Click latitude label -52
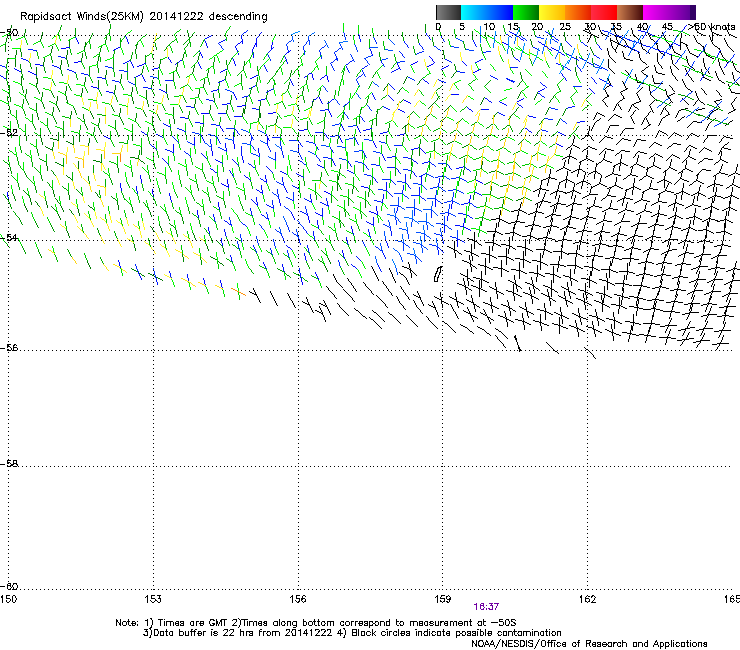 point(9,133)
